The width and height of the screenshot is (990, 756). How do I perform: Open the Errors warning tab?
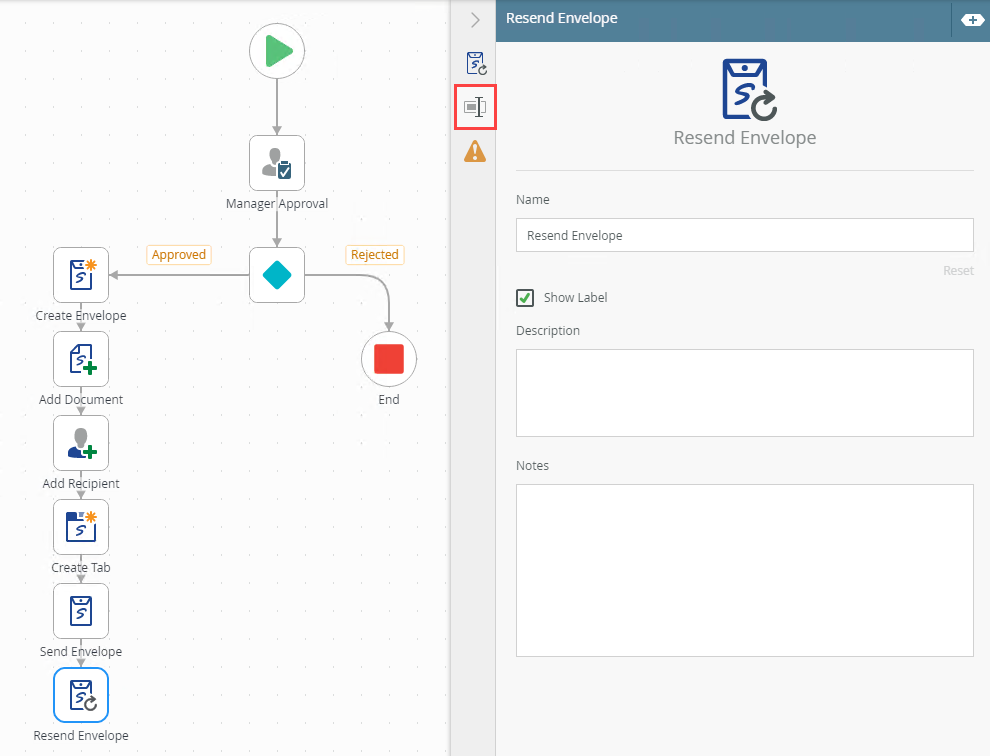[x=476, y=151]
